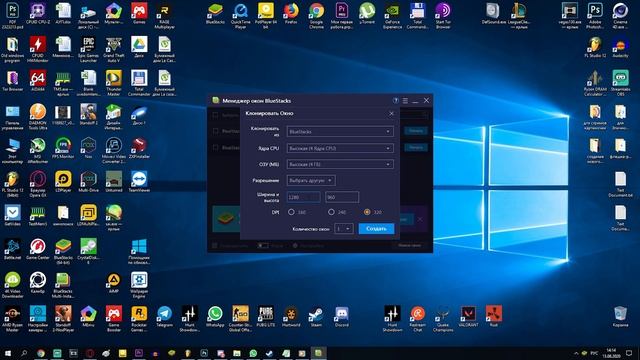640x360 pixels.
Task: Click the width field showing 1280
Action: pyautogui.click(x=303, y=197)
